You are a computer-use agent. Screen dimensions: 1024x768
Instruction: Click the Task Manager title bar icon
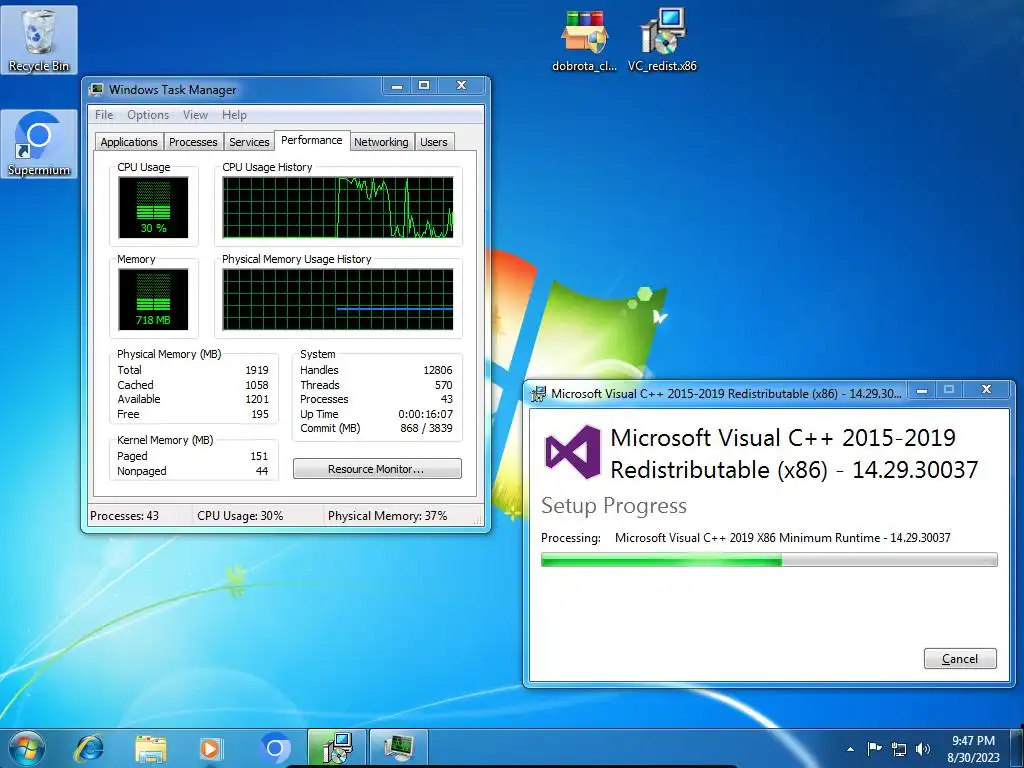(x=97, y=89)
